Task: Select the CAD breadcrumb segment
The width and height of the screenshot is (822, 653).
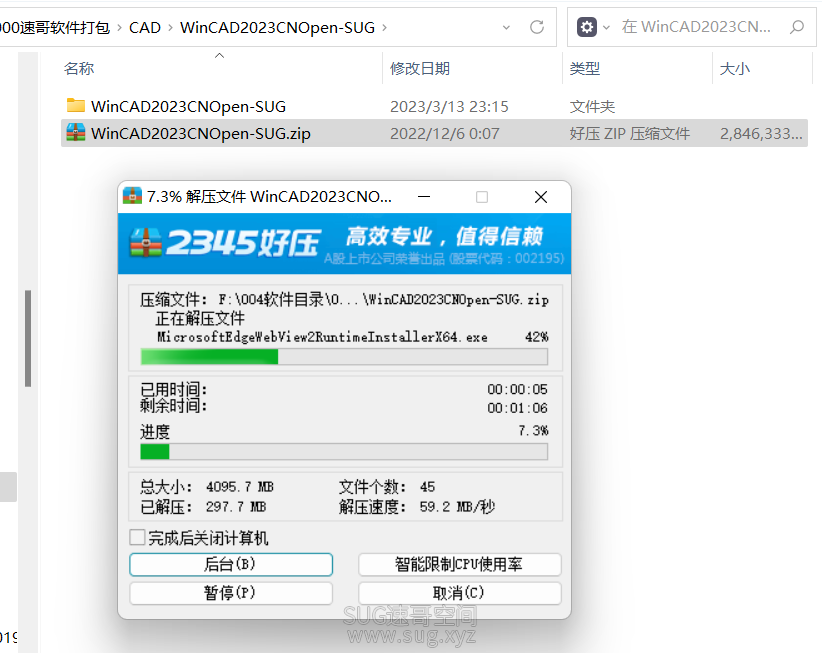Action: (145, 27)
